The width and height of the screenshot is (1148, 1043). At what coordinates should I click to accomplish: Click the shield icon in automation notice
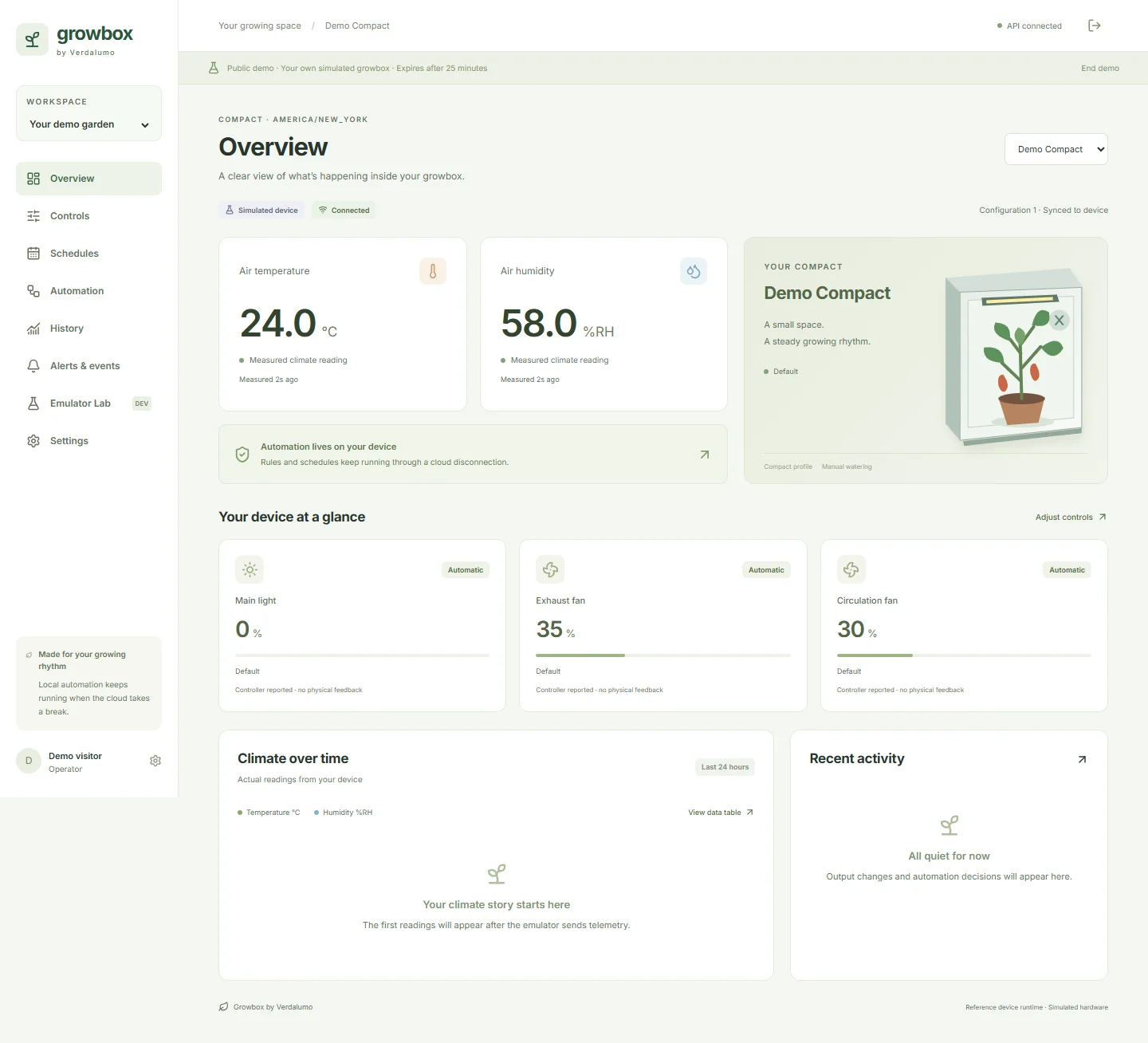(242, 455)
